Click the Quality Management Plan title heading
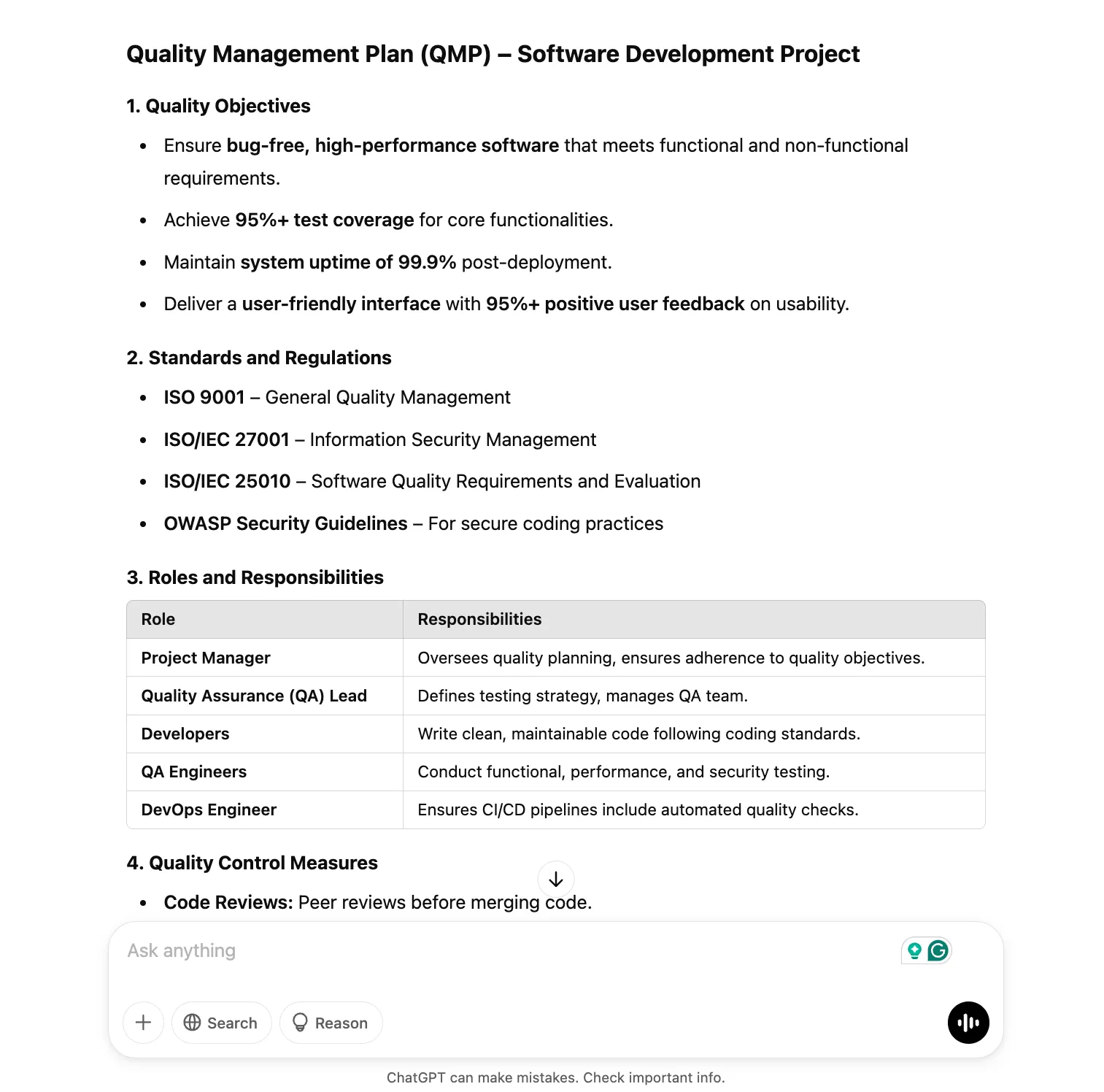 click(x=493, y=54)
